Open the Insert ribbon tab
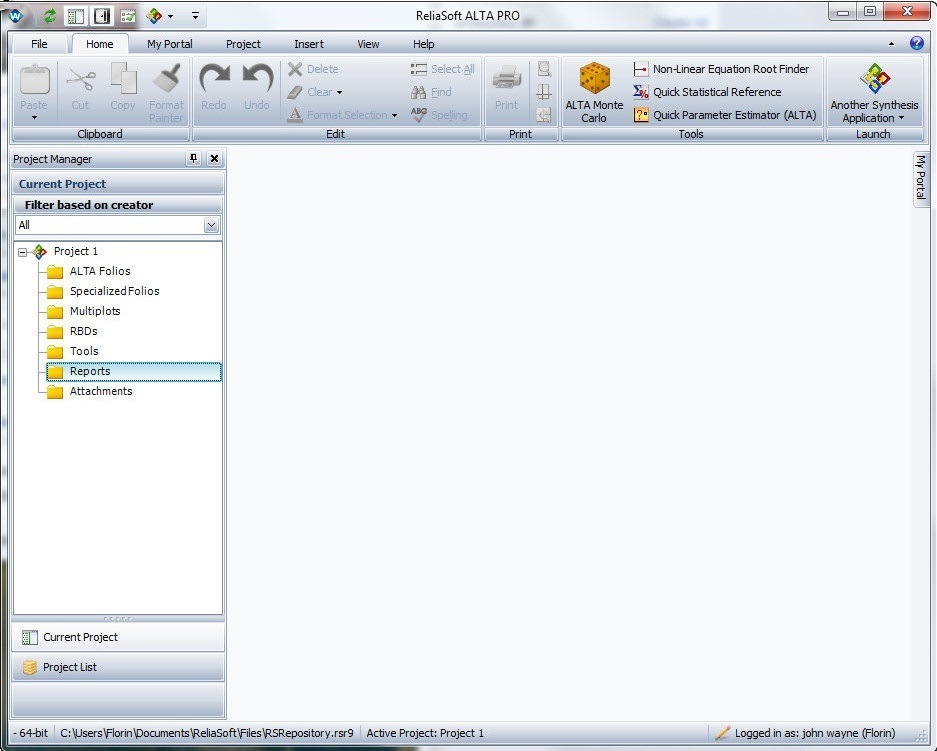Screen dimensions: 937x751 (x=309, y=44)
